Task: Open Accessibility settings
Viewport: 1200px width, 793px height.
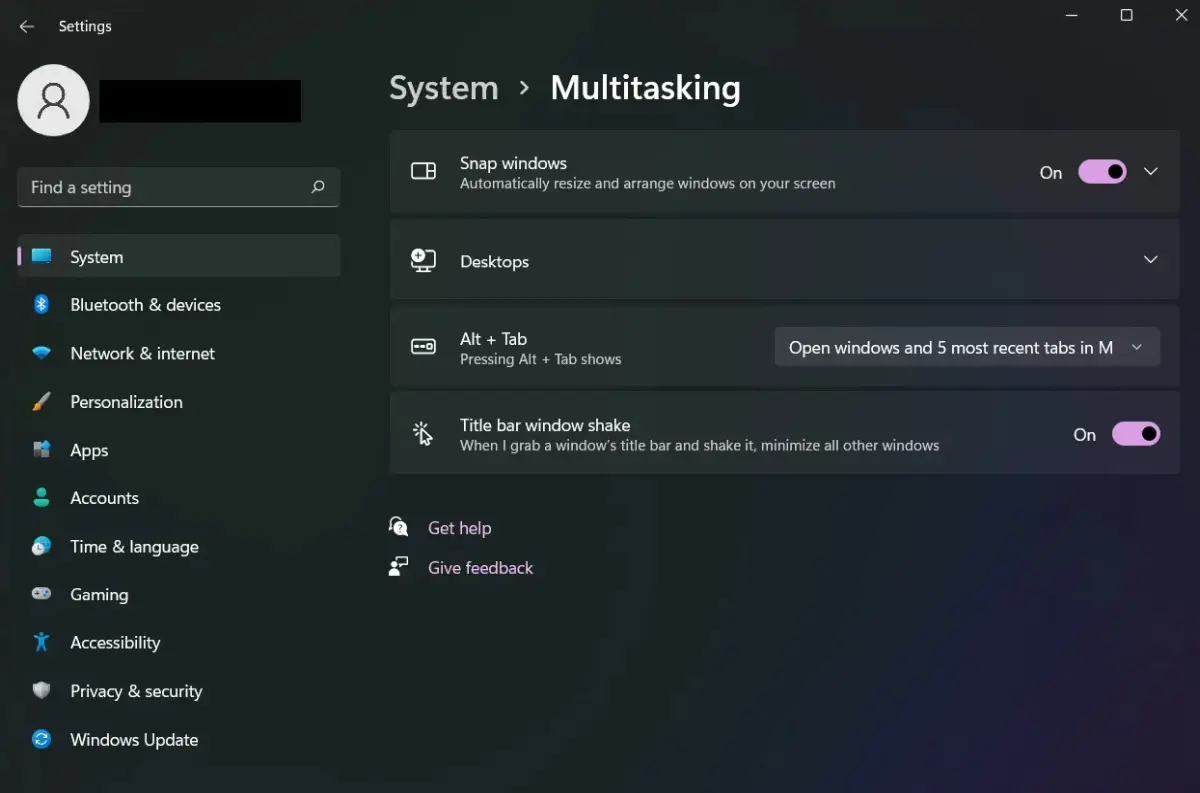Action: (x=115, y=642)
